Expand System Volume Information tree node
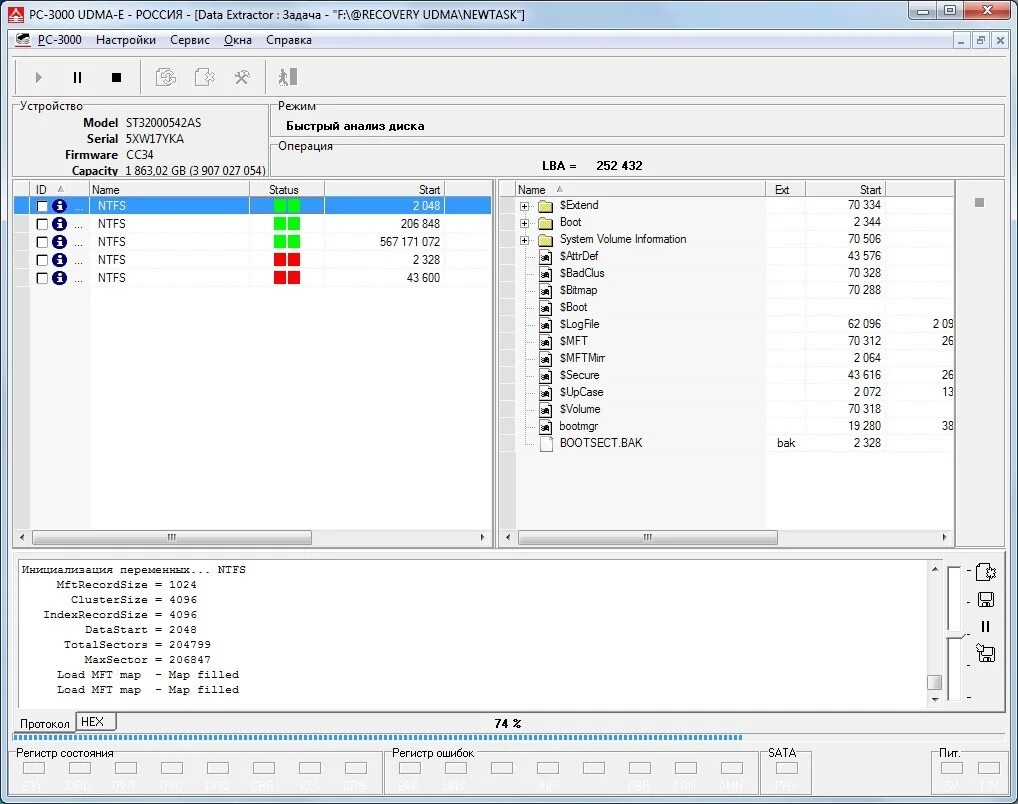 [525, 240]
